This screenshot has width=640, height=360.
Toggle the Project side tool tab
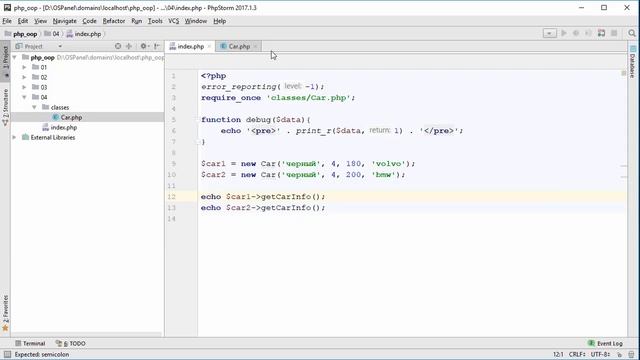[x=5, y=60]
